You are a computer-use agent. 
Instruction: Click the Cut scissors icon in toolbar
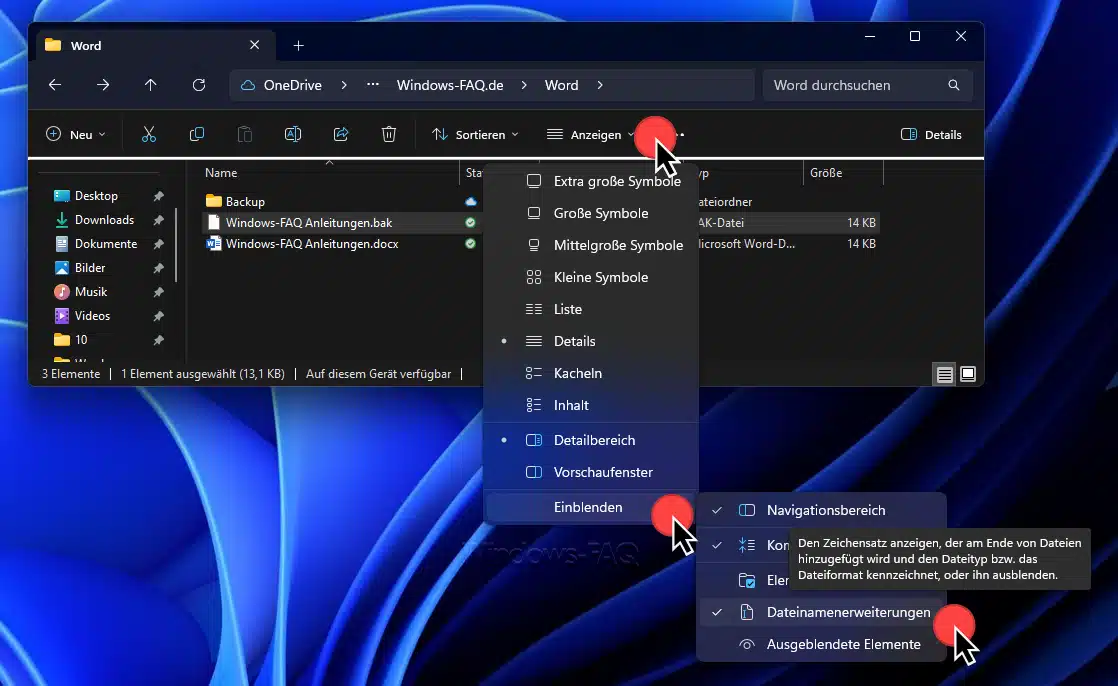coord(149,134)
